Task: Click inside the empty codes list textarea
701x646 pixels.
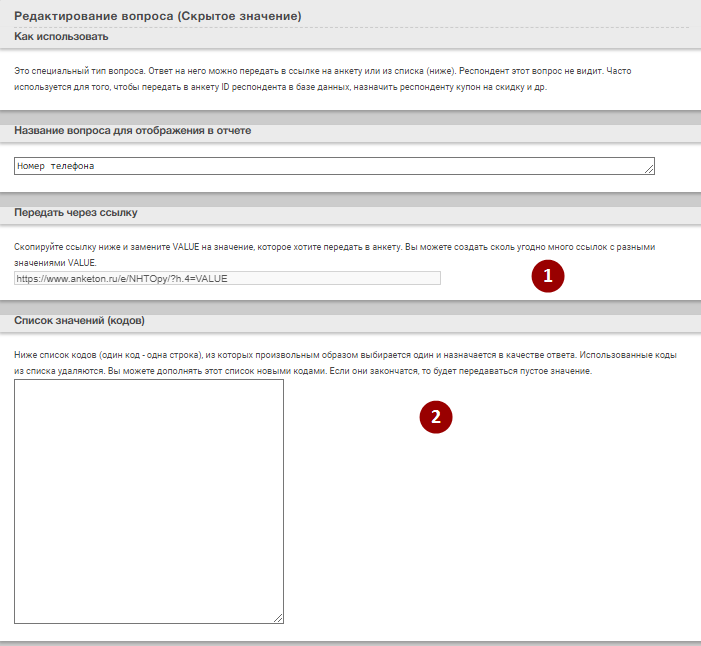Action: pyautogui.click(x=148, y=500)
